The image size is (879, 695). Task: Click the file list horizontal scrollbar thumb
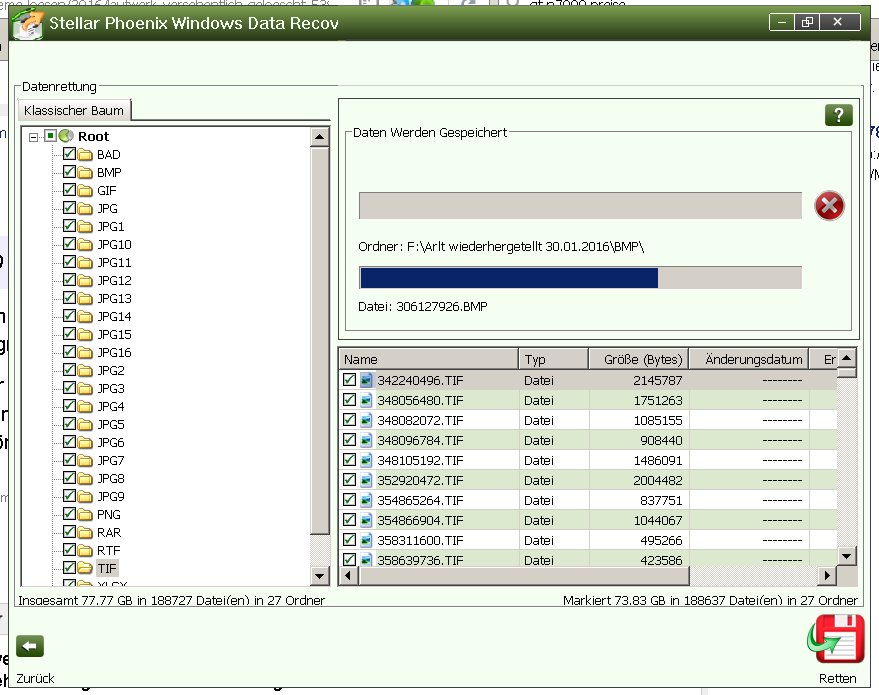tap(524, 576)
